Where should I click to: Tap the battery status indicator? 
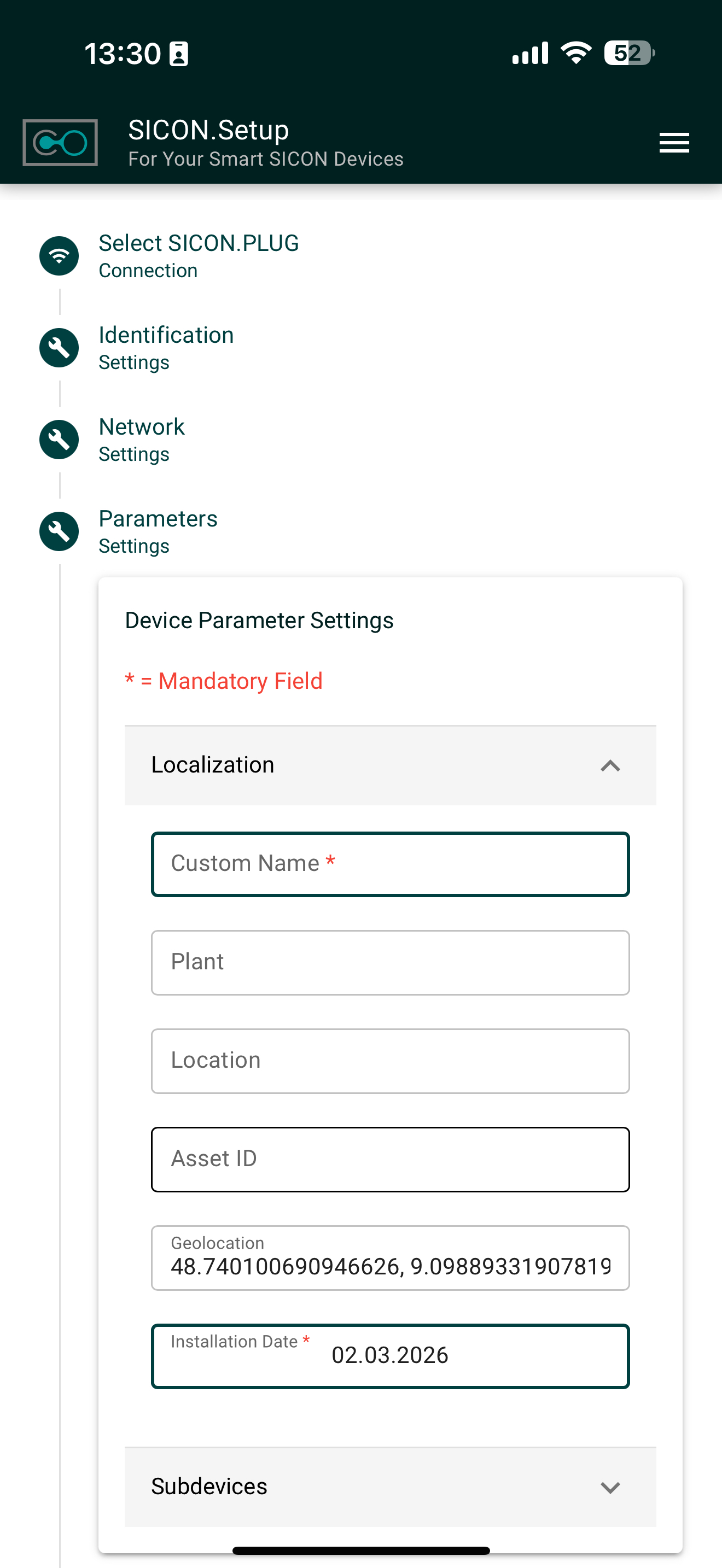point(628,54)
